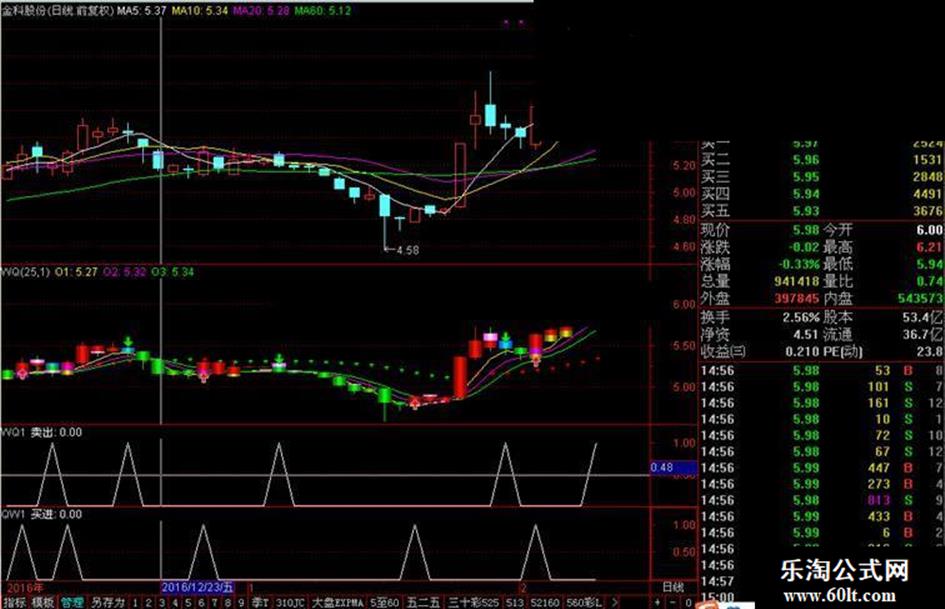Switch to the 52160 template tab
The height and width of the screenshot is (609, 945).
tap(545, 602)
